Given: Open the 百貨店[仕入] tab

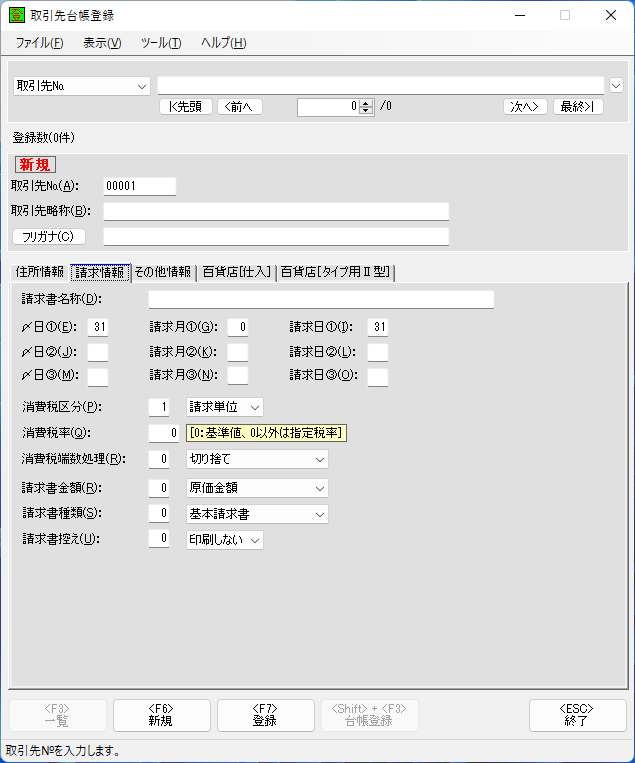Looking at the screenshot, I should [236, 272].
